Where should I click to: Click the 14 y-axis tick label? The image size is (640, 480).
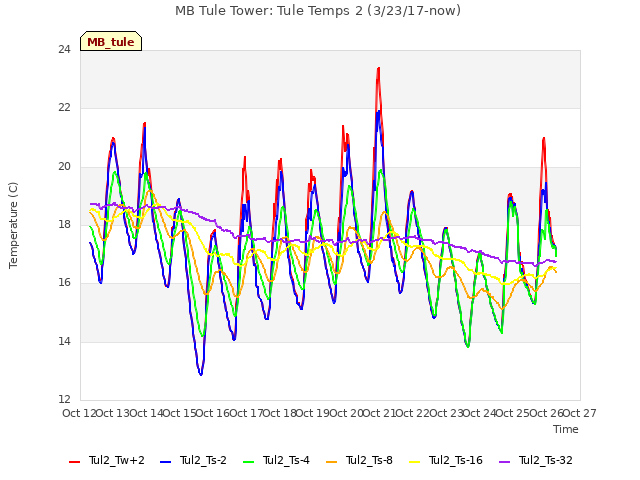point(64,341)
